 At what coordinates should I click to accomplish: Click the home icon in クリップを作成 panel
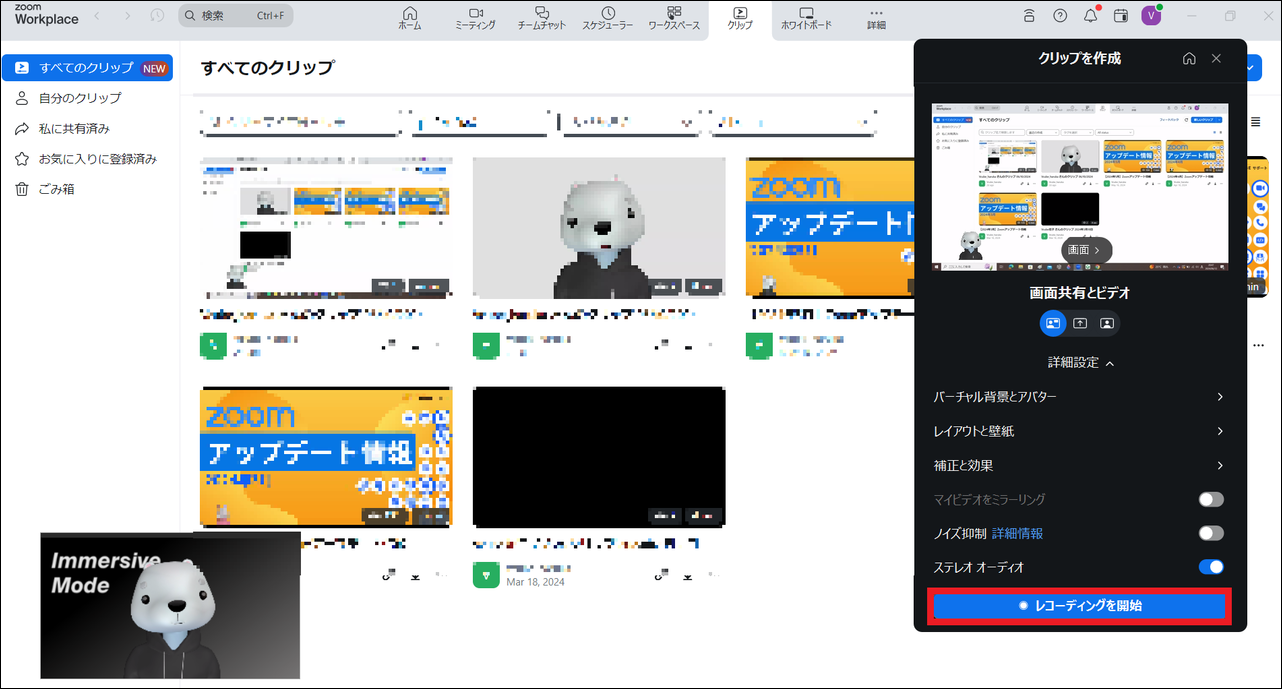click(x=1189, y=59)
